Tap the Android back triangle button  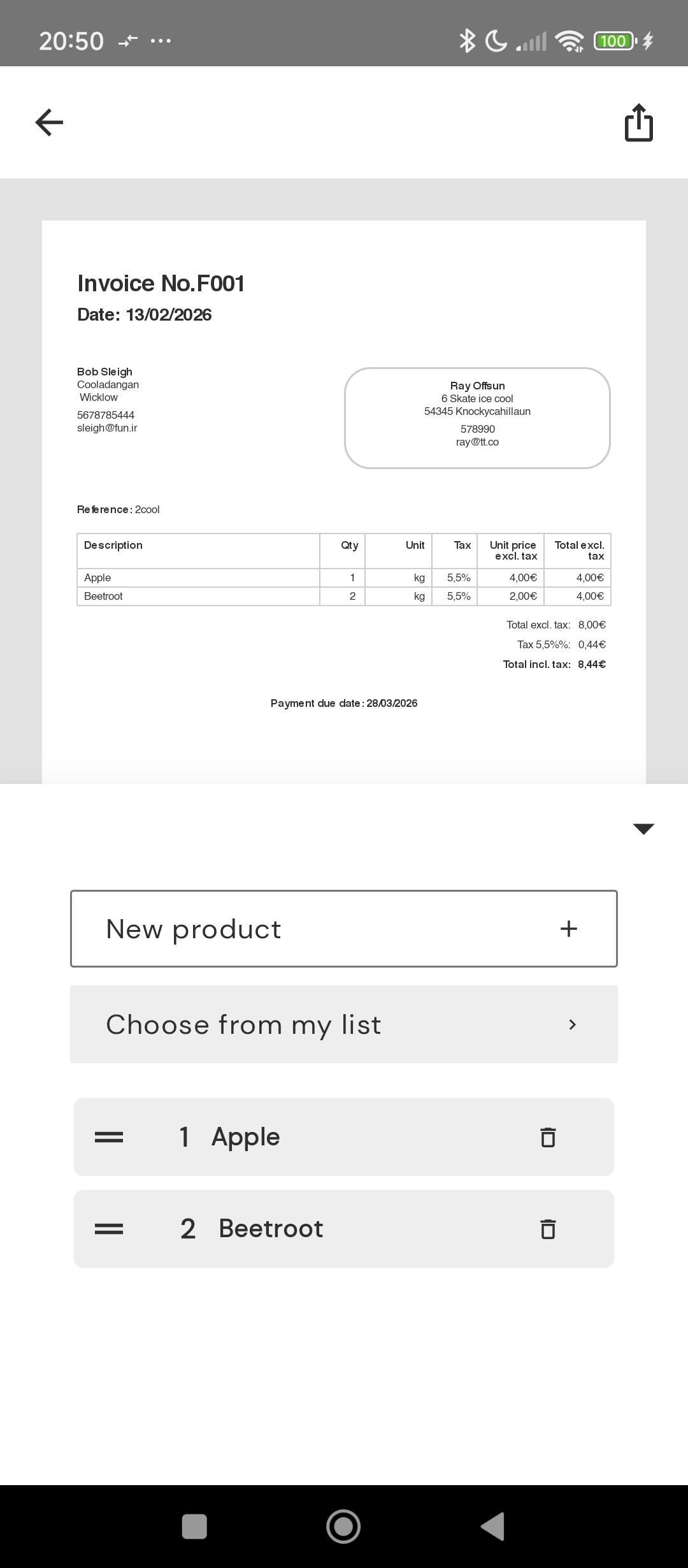click(x=492, y=1527)
